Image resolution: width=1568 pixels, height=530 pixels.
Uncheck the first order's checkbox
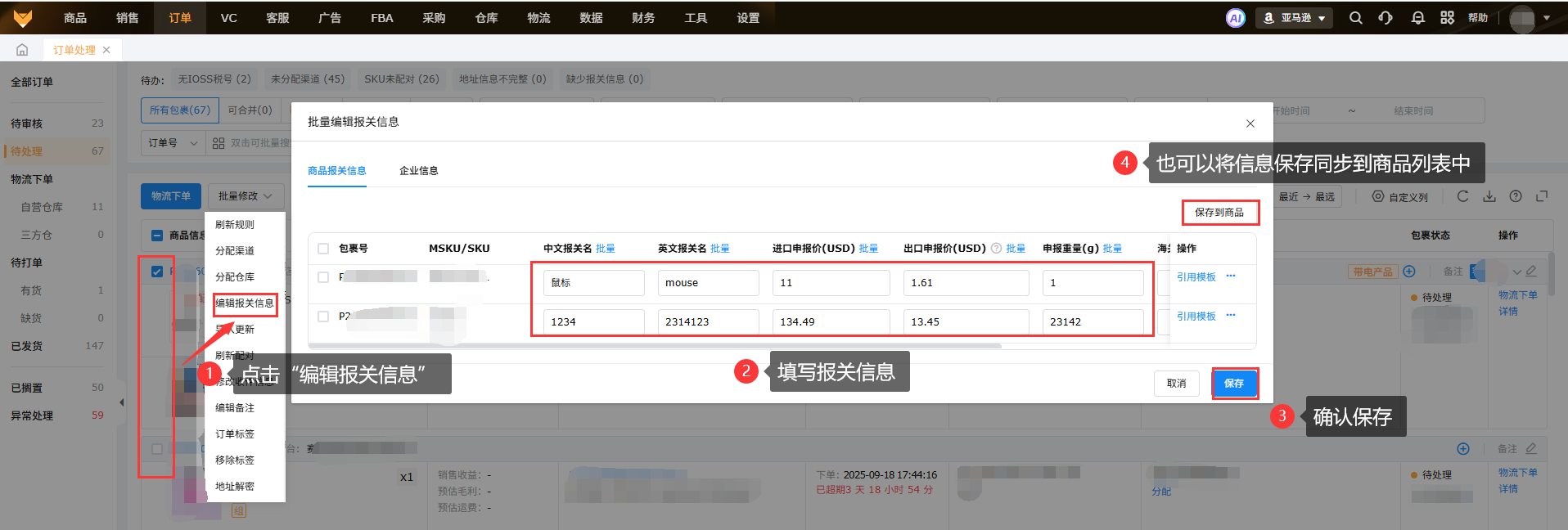coord(157,272)
